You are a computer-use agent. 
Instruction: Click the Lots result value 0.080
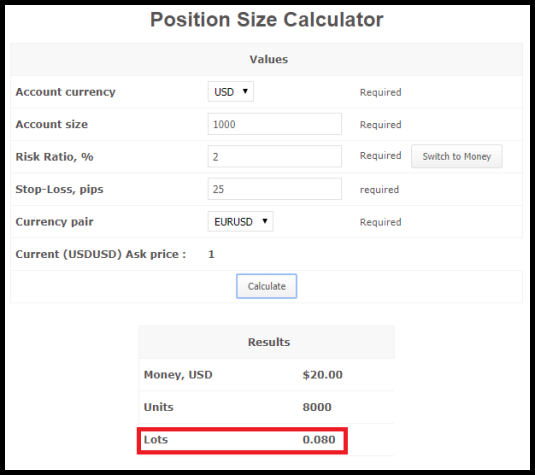pyautogui.click(x=319, y=440)
